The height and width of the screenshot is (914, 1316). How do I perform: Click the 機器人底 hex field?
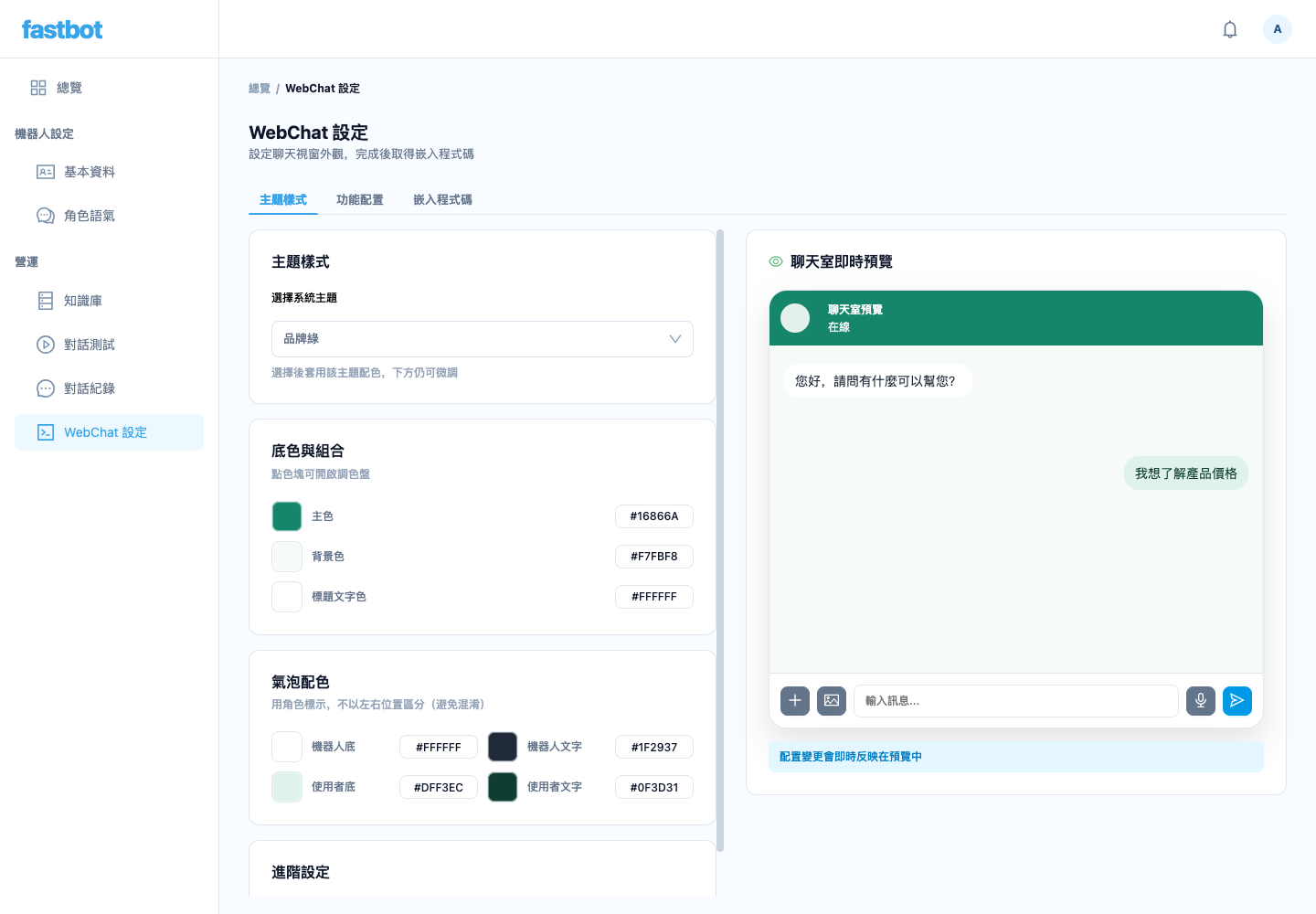[x=439, y=747]
